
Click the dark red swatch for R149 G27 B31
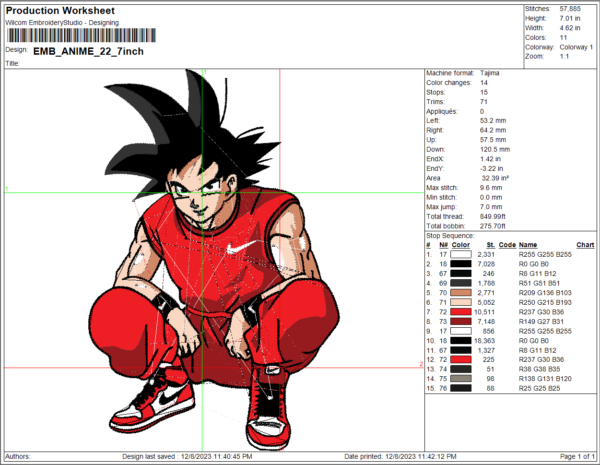(x=461, y=321)
